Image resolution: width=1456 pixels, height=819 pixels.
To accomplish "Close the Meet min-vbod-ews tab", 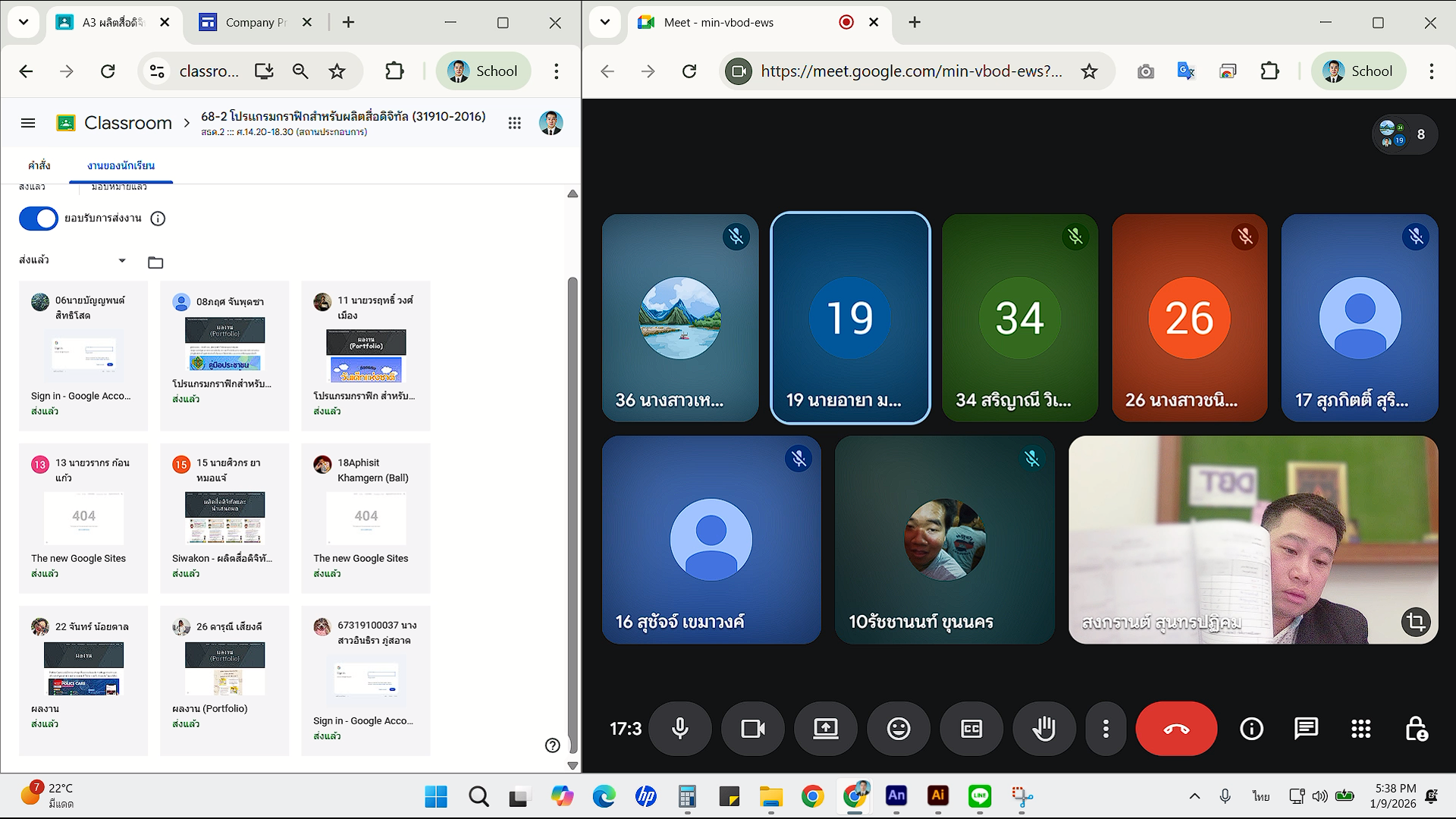I will [x=874, y=22].
